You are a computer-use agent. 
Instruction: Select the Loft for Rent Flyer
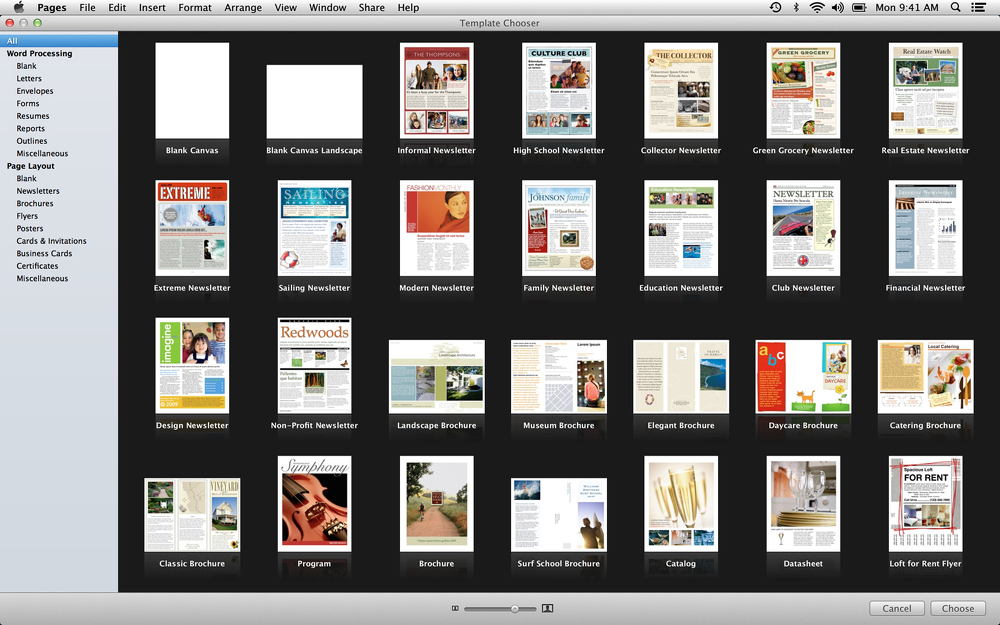925,504
